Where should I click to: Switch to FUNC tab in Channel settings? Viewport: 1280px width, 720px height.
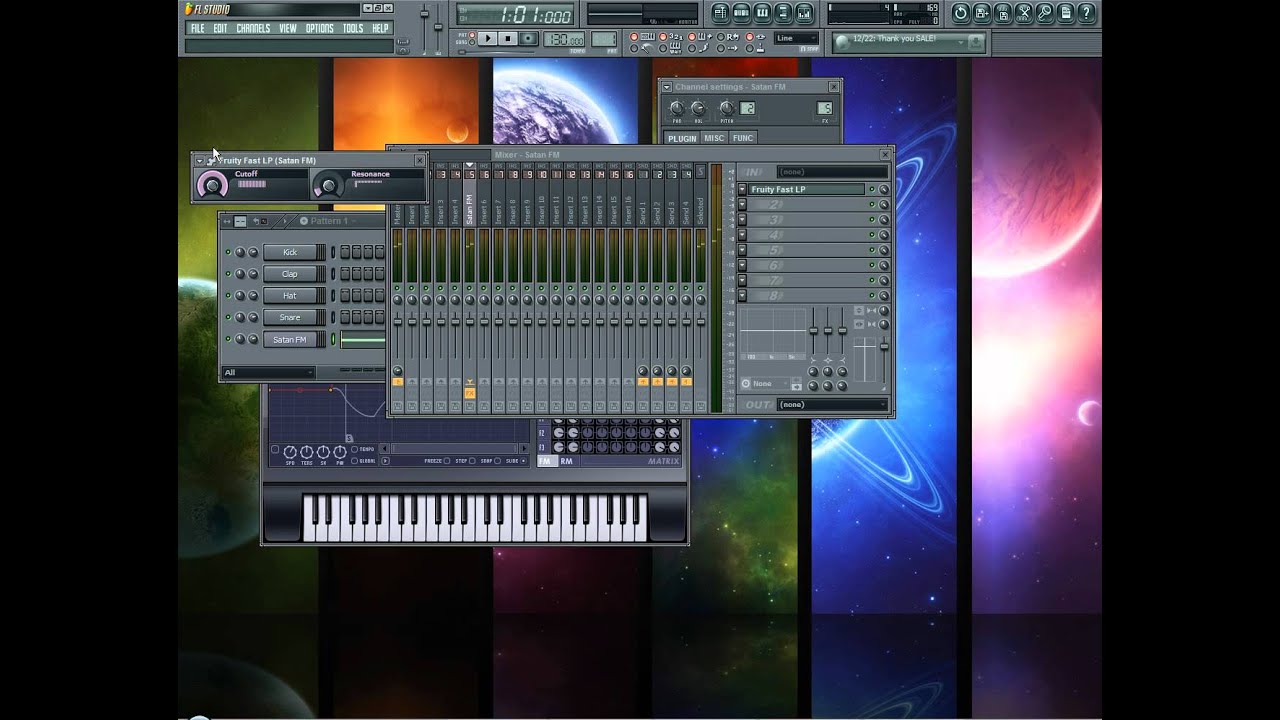743,138
